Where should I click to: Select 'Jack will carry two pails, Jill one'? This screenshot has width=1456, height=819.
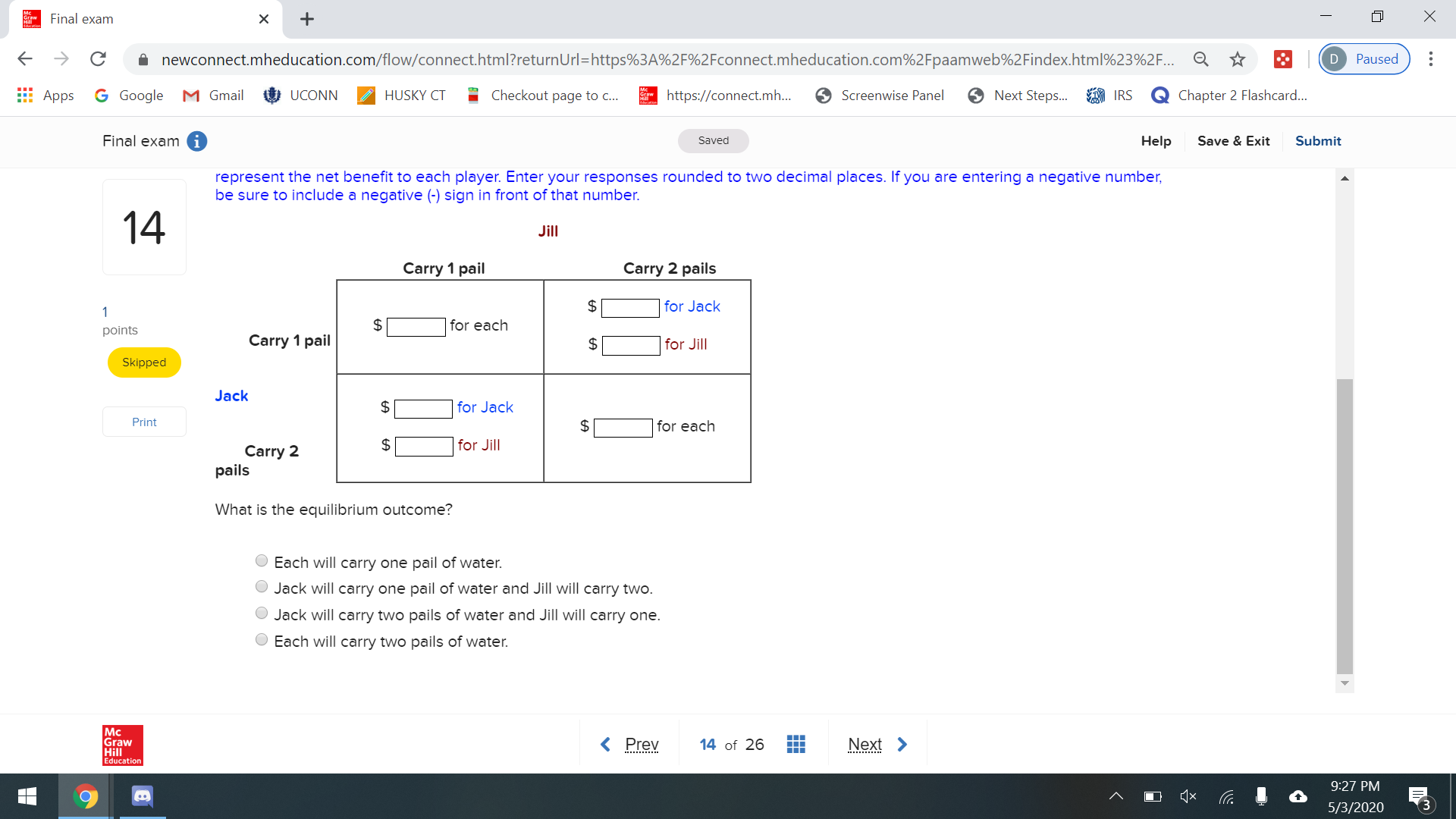pos(262,613)
